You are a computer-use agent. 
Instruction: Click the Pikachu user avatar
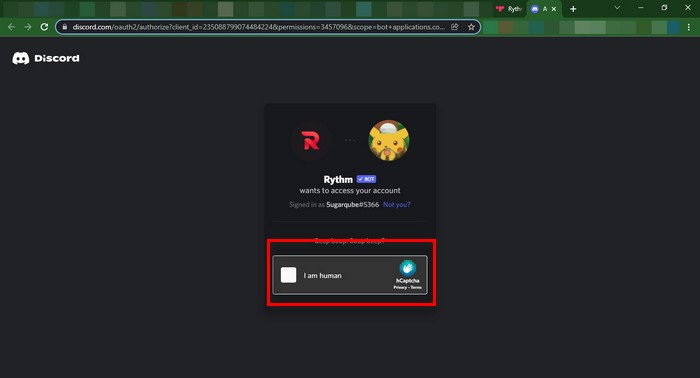pyautogui.click(x=388, y=140)
